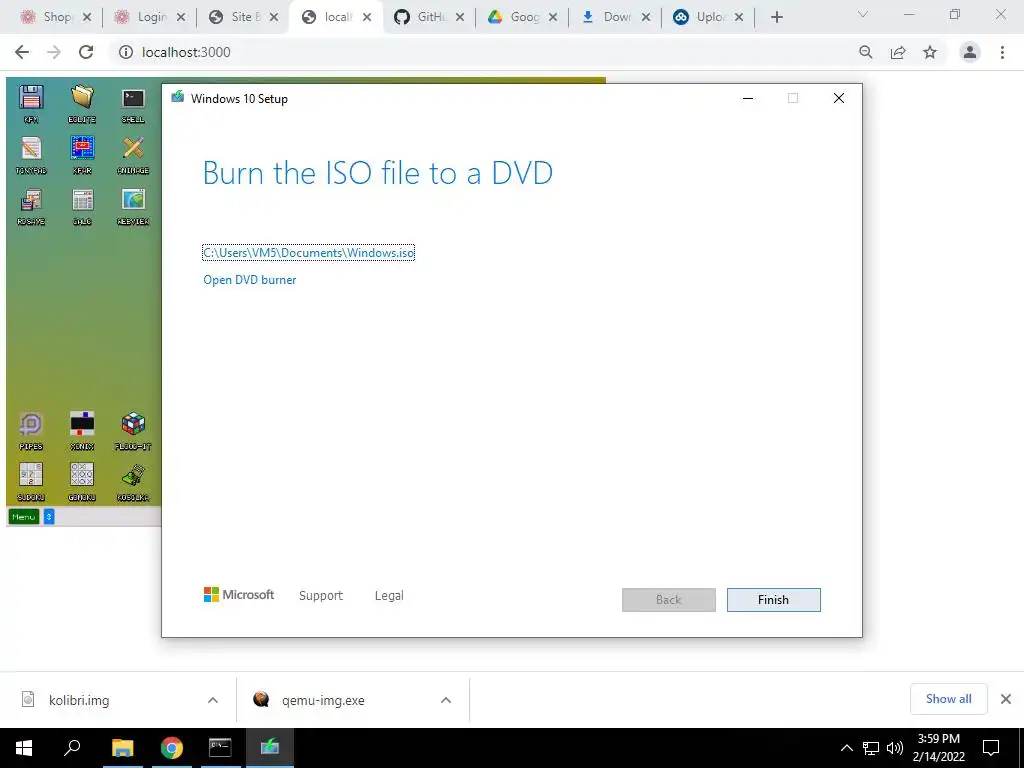The image size is (1024, 768).
Task: Launch the PIPES game icon
Action: 31,430
